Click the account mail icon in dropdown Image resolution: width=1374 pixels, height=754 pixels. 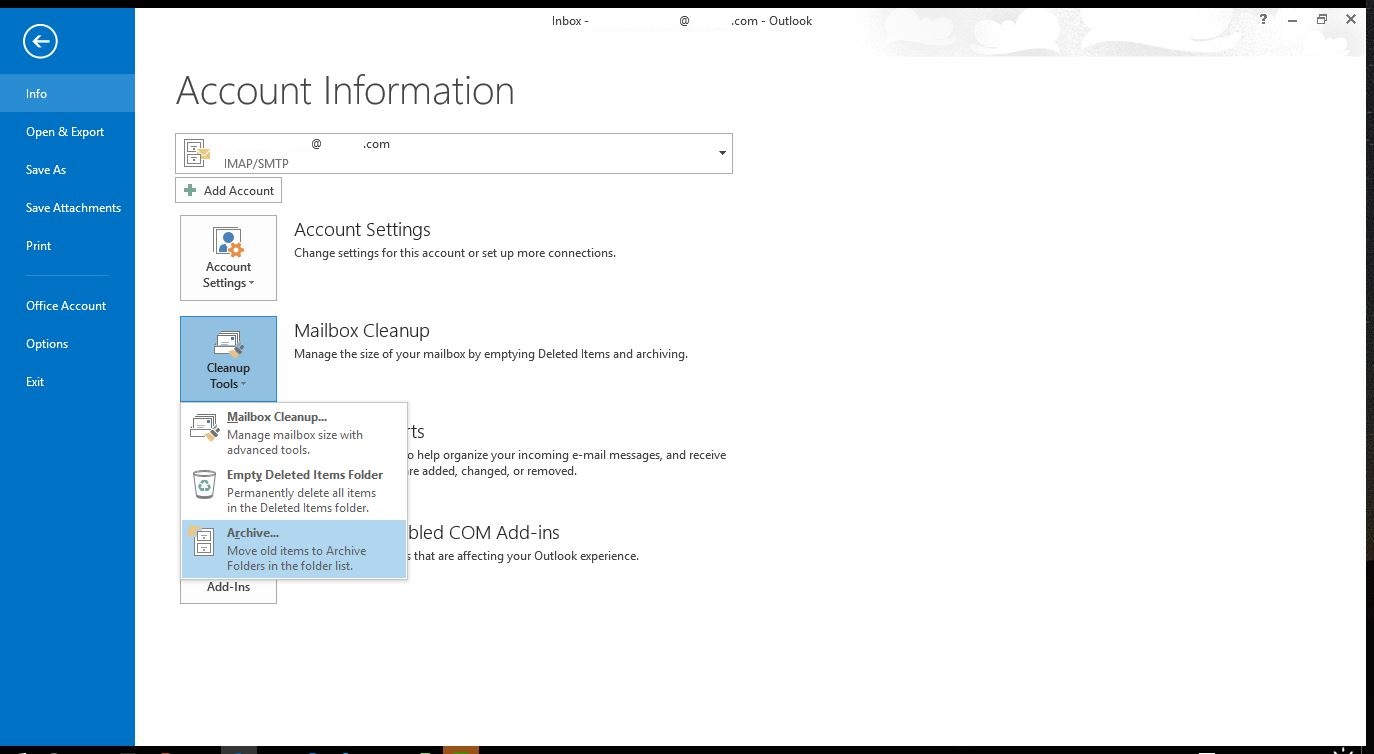click(x=197, y=153)
